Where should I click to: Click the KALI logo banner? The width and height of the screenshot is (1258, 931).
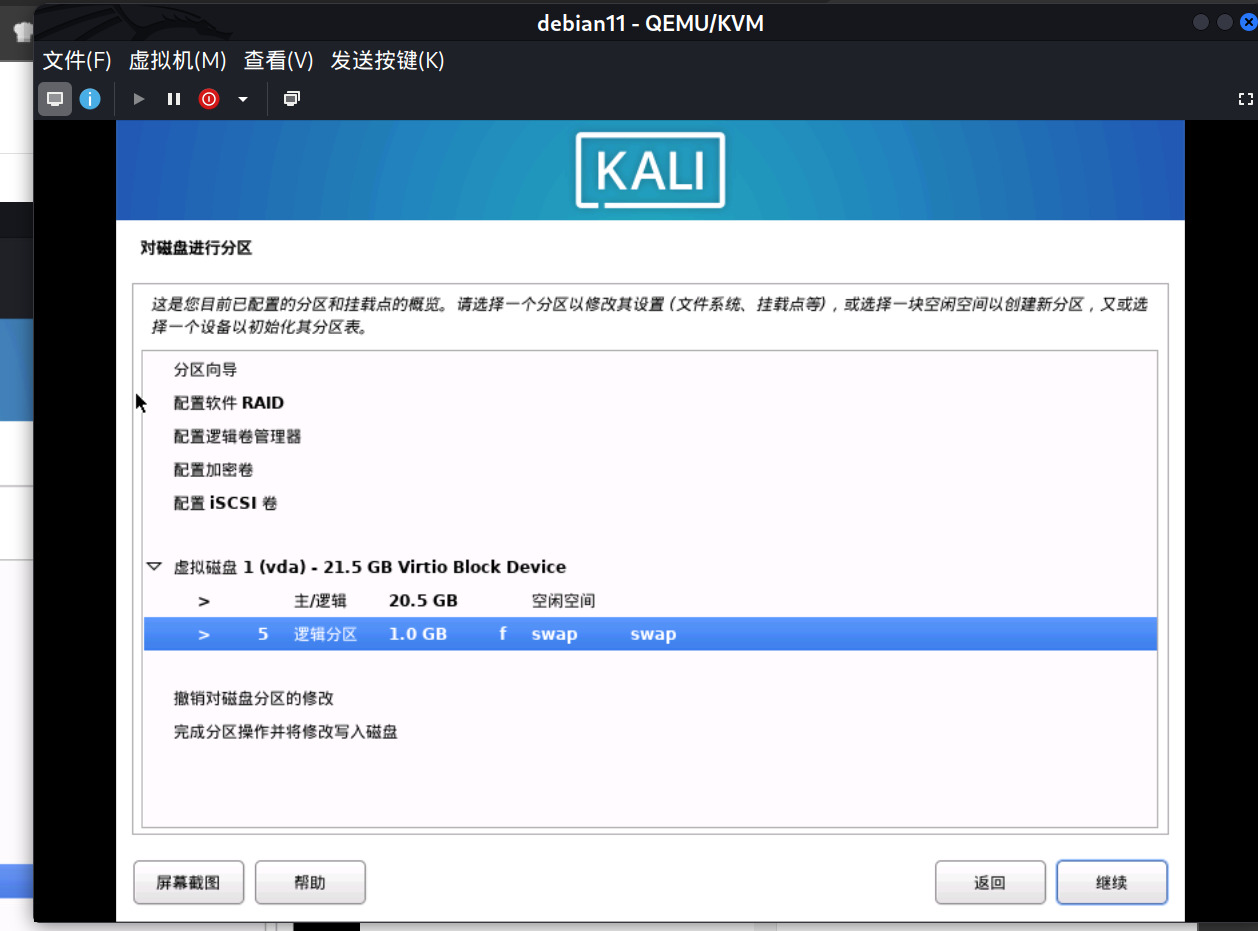650,170
